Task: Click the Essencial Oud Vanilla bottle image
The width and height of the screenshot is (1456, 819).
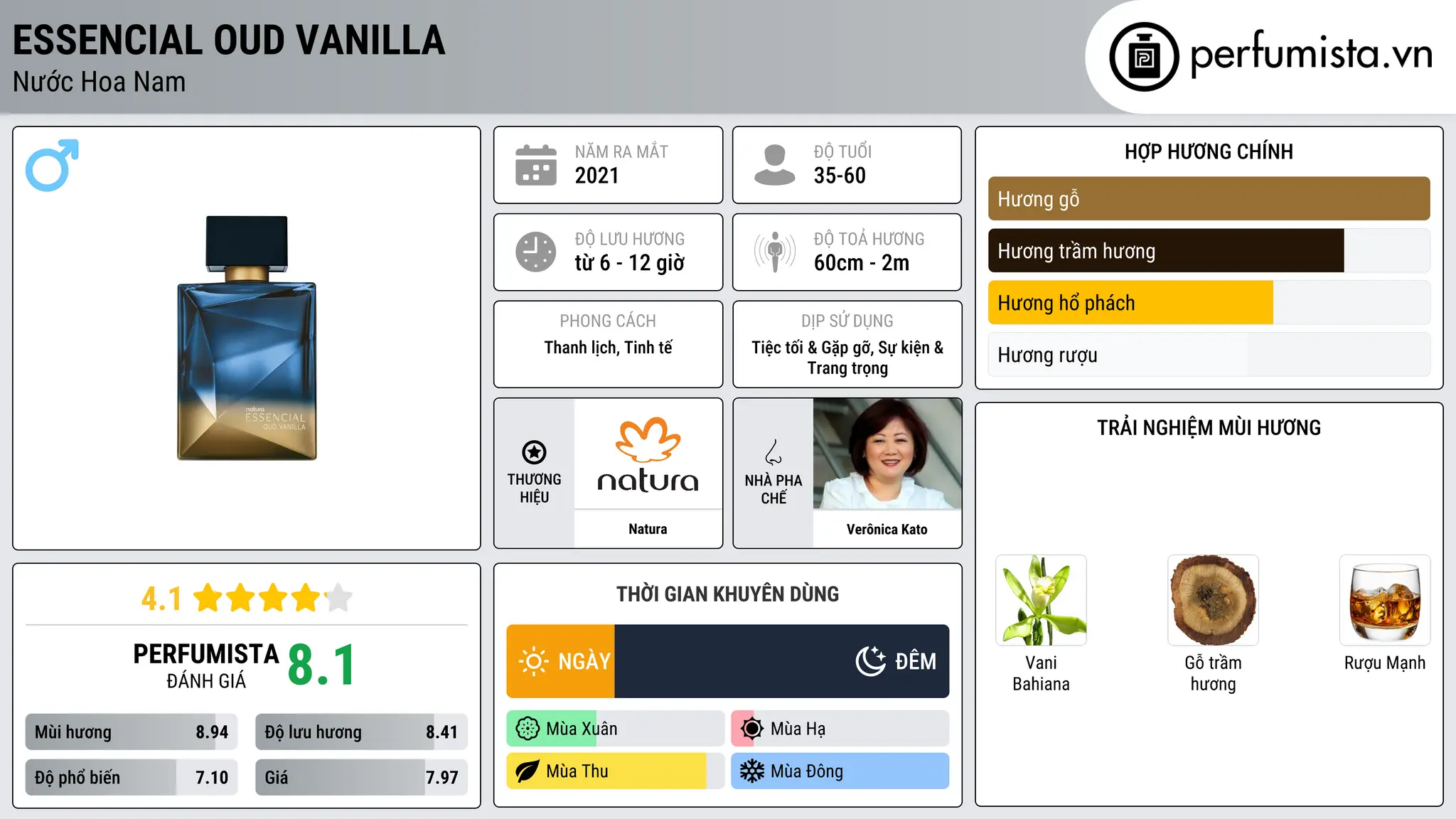Action: (x=247, y=338)
